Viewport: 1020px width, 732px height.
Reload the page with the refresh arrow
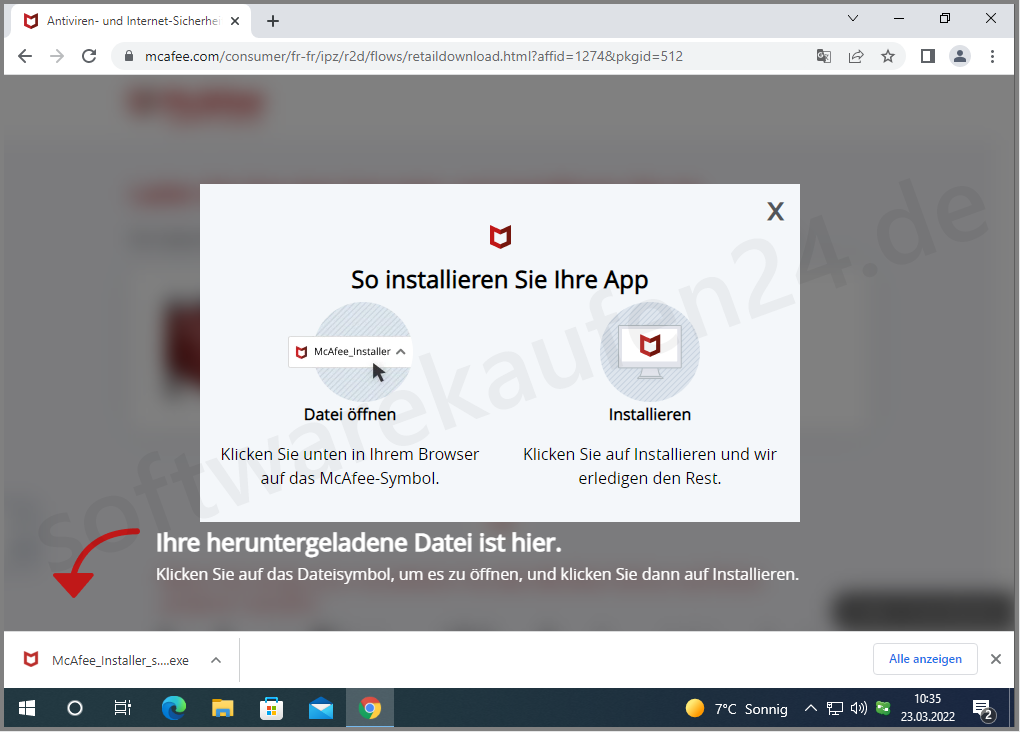coord(88,56)
